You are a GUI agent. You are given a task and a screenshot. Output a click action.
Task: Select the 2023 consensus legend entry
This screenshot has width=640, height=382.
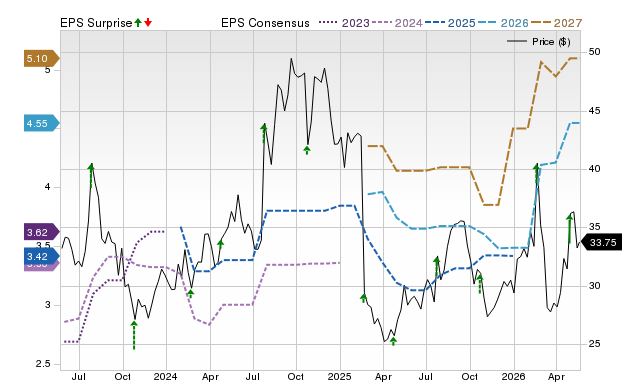point(344,23)
